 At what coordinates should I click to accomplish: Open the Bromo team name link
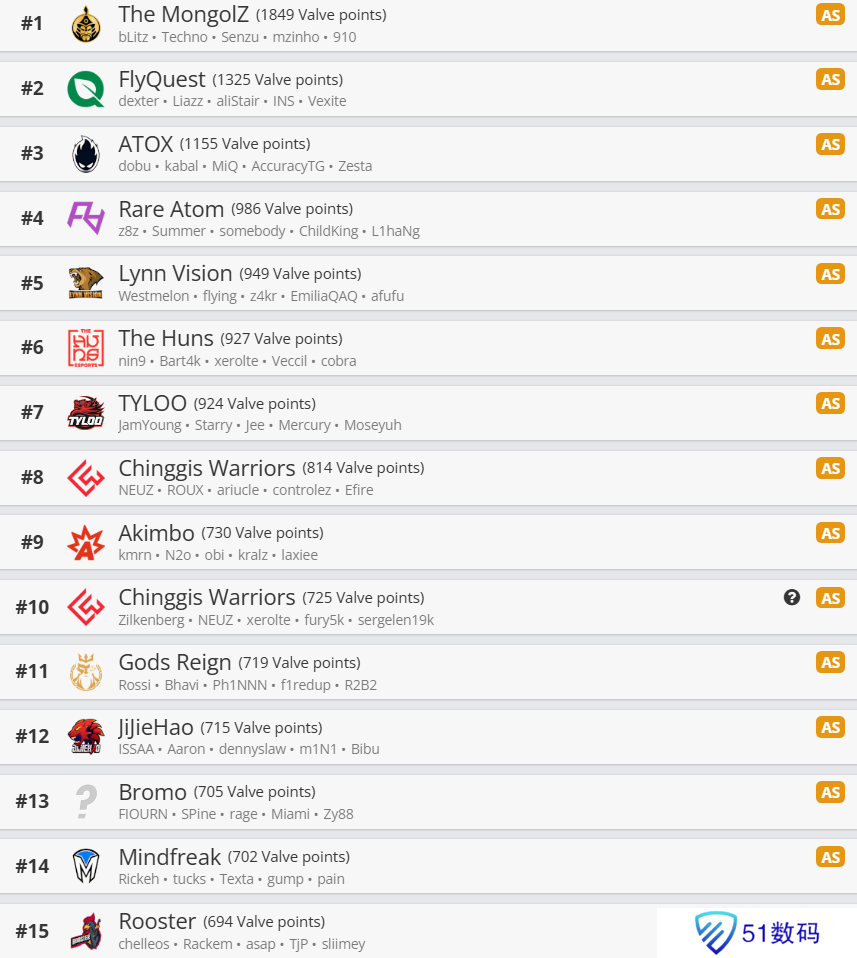point(153,792)
